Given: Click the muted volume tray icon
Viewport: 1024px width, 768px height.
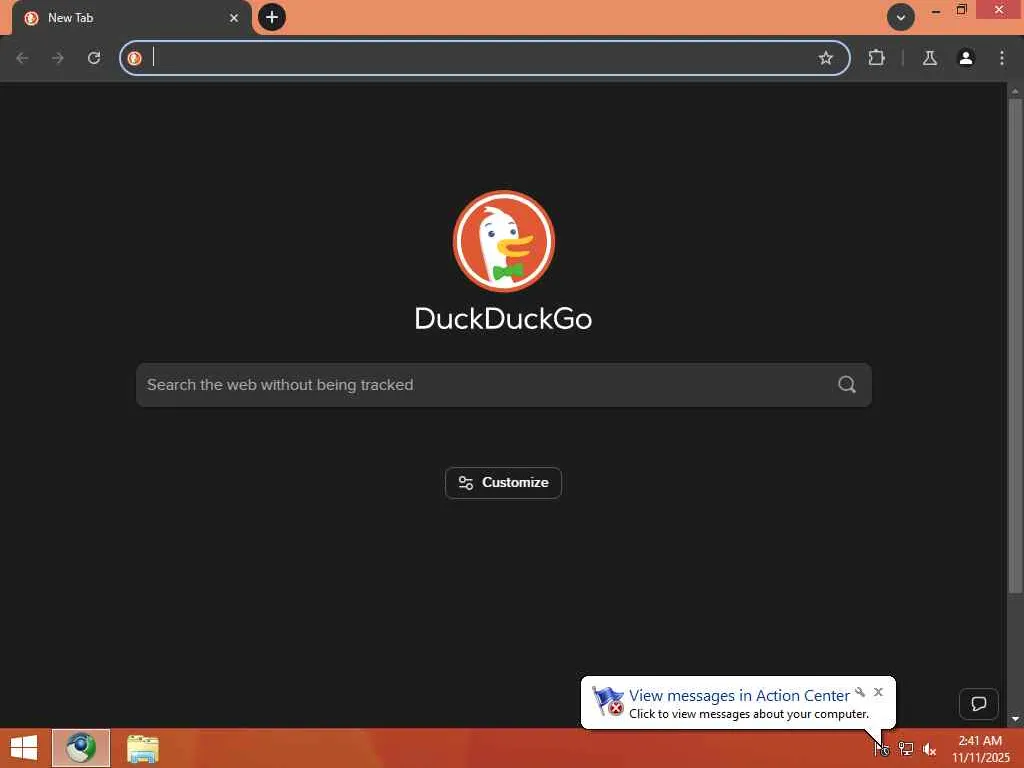Looking at the screenshot, I should pyautogui.click(x=929, y=749).
